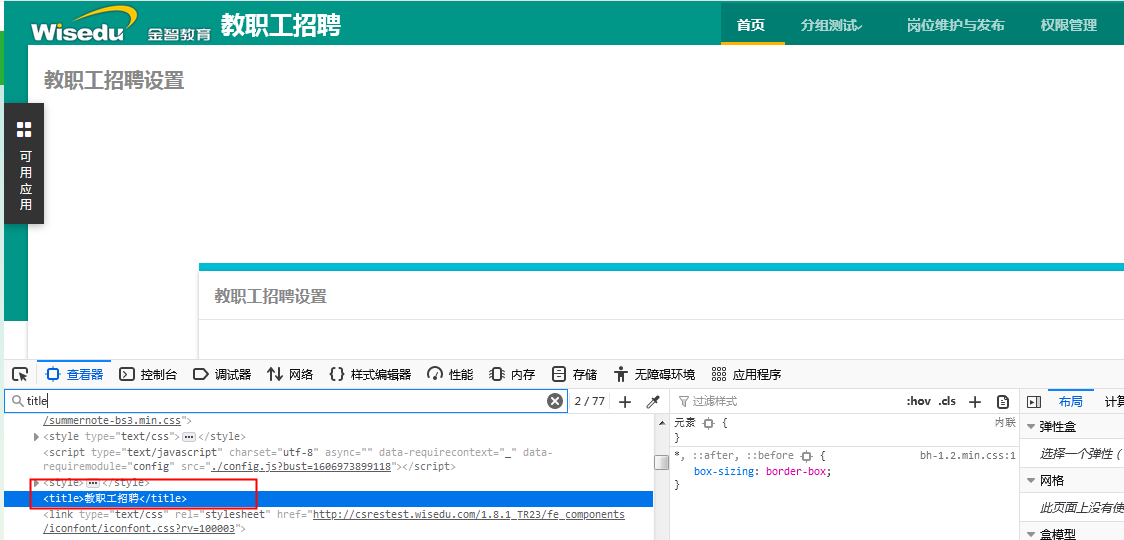
Task: Clear the HTML search box
Action: pos(555,402)
